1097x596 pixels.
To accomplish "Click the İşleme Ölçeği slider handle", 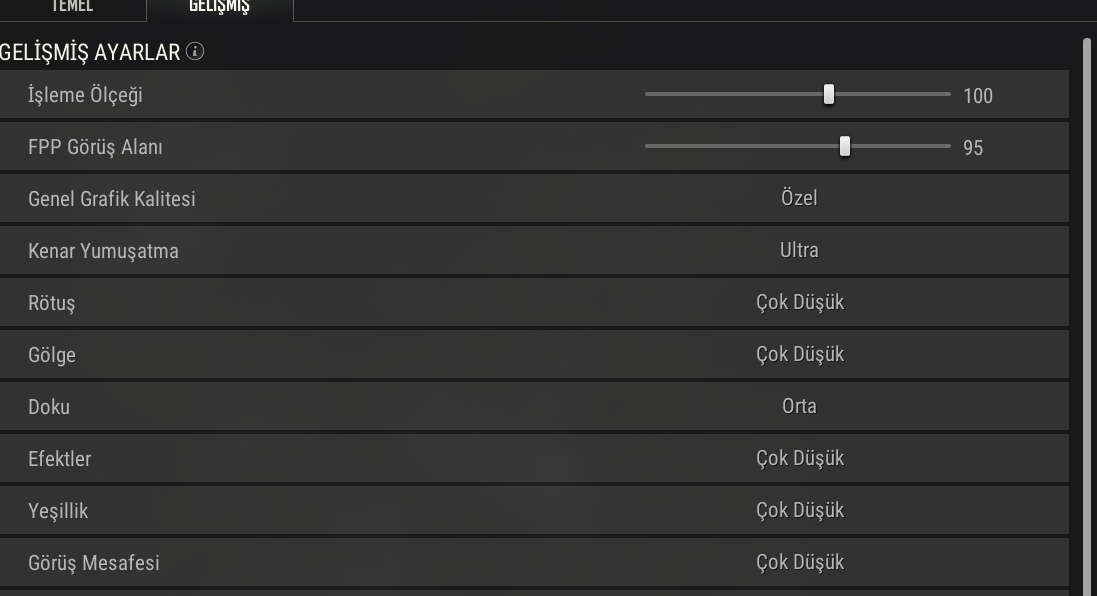I will click(829, 95).
